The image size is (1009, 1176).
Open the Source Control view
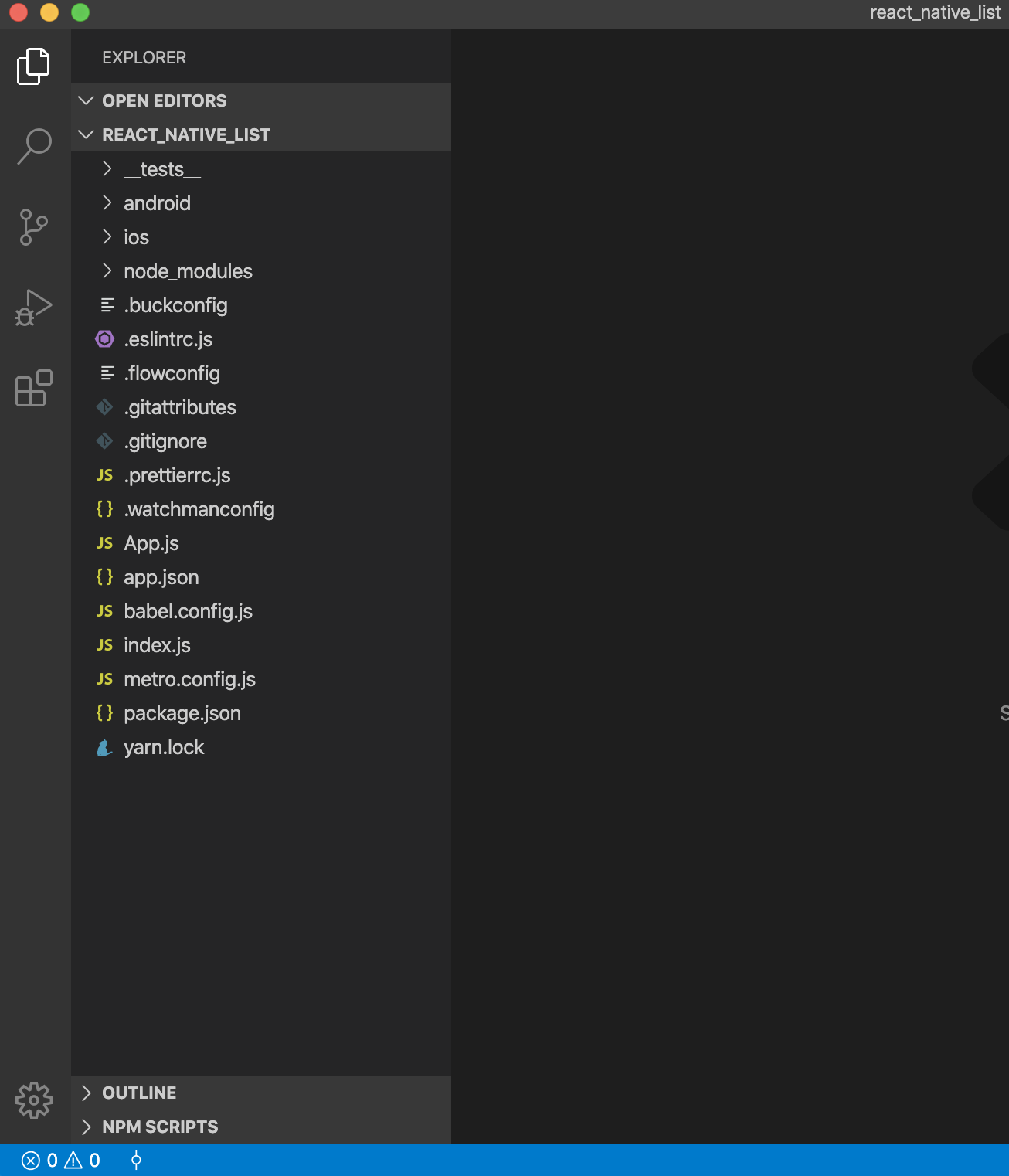[33, 227]
